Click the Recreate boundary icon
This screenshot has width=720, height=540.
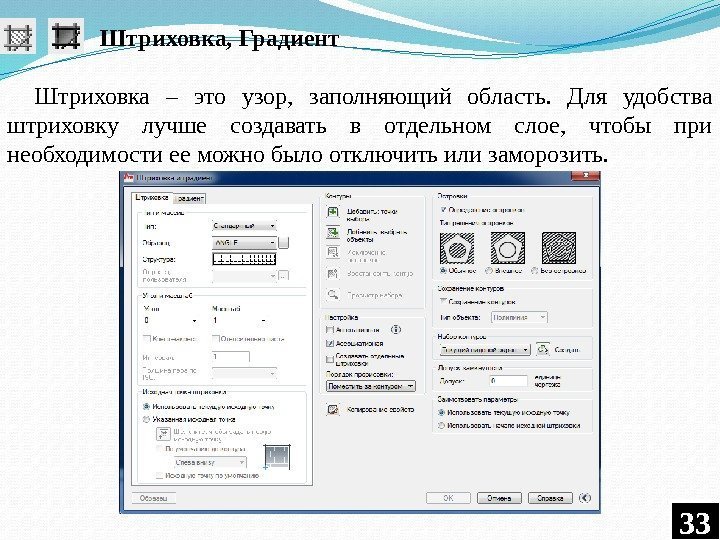click(x=332, y=274)
